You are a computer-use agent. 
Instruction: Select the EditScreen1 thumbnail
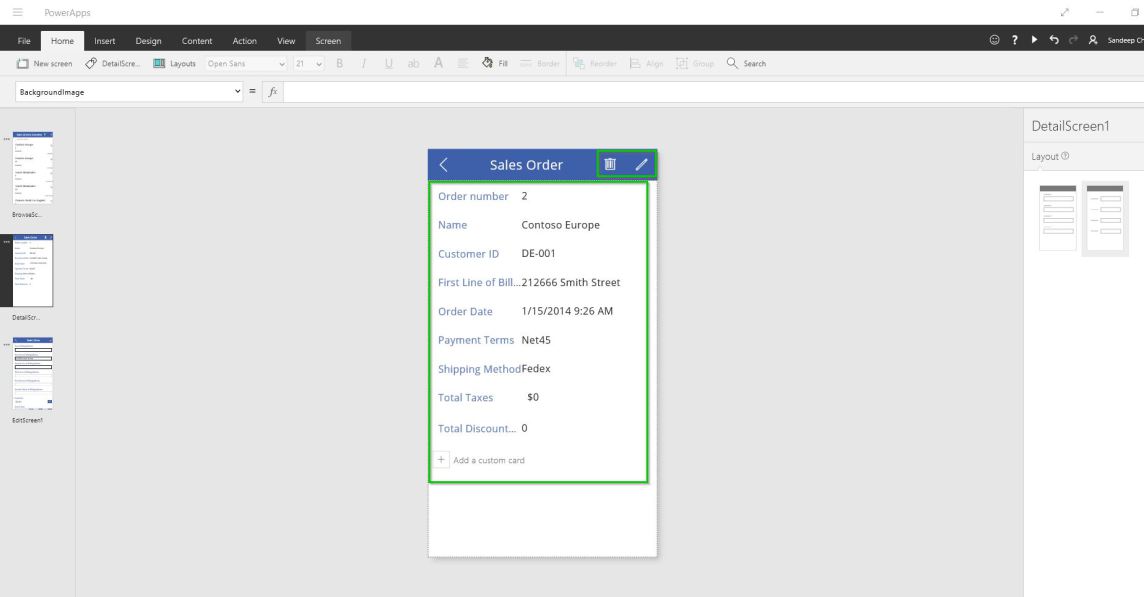[33, 373]
